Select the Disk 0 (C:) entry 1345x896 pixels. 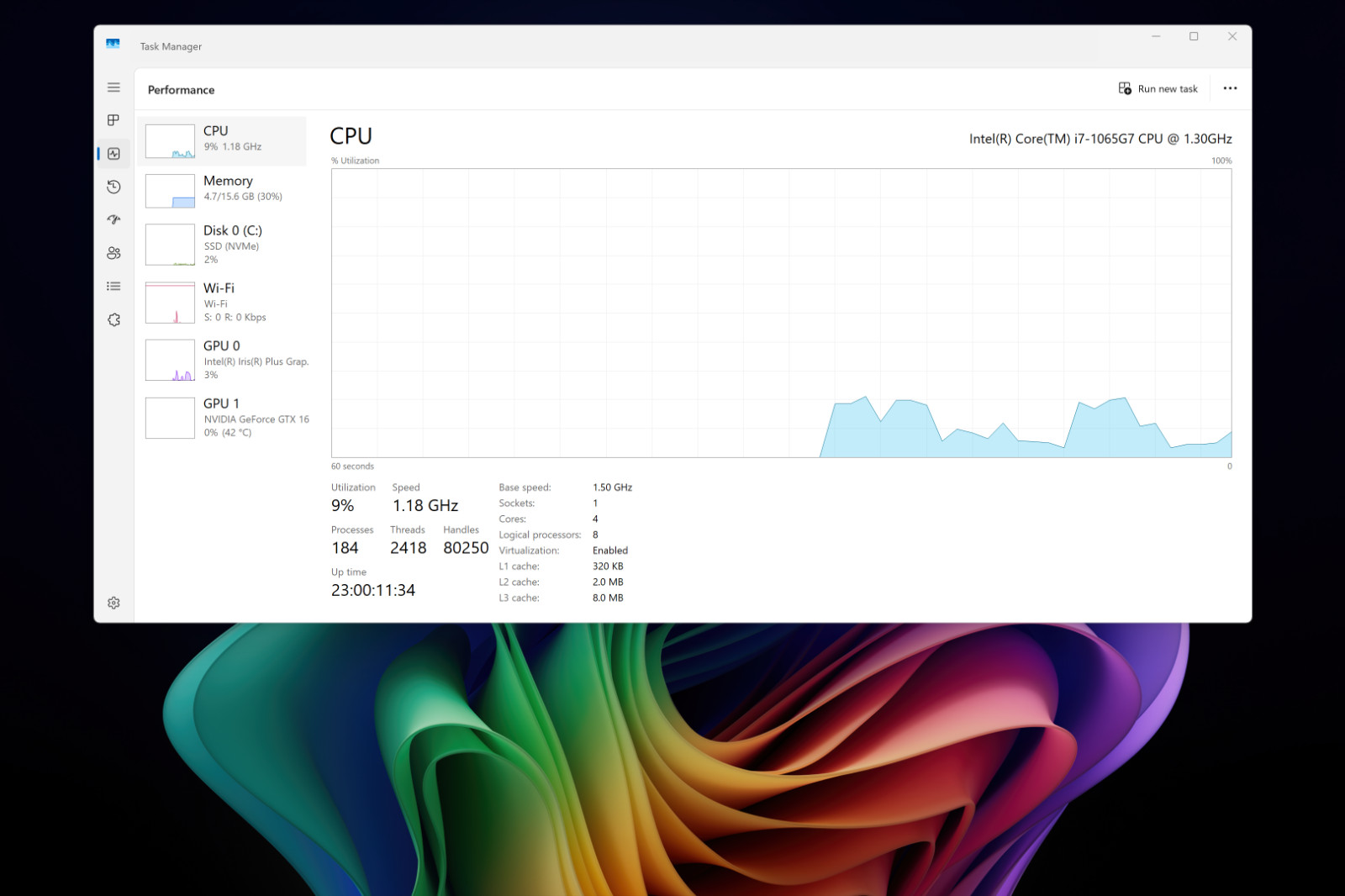click(222, 244)
